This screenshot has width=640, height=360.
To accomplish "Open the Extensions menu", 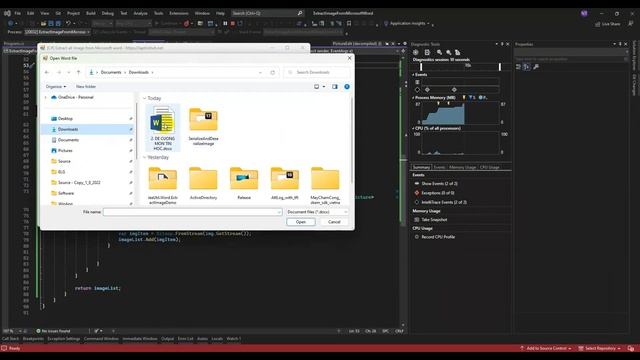I will [x=179, y=13].
